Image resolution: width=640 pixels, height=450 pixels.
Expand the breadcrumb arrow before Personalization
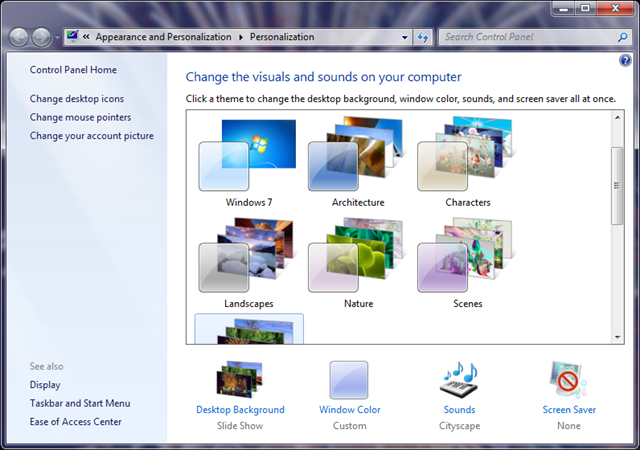click(x=241, y=37)
